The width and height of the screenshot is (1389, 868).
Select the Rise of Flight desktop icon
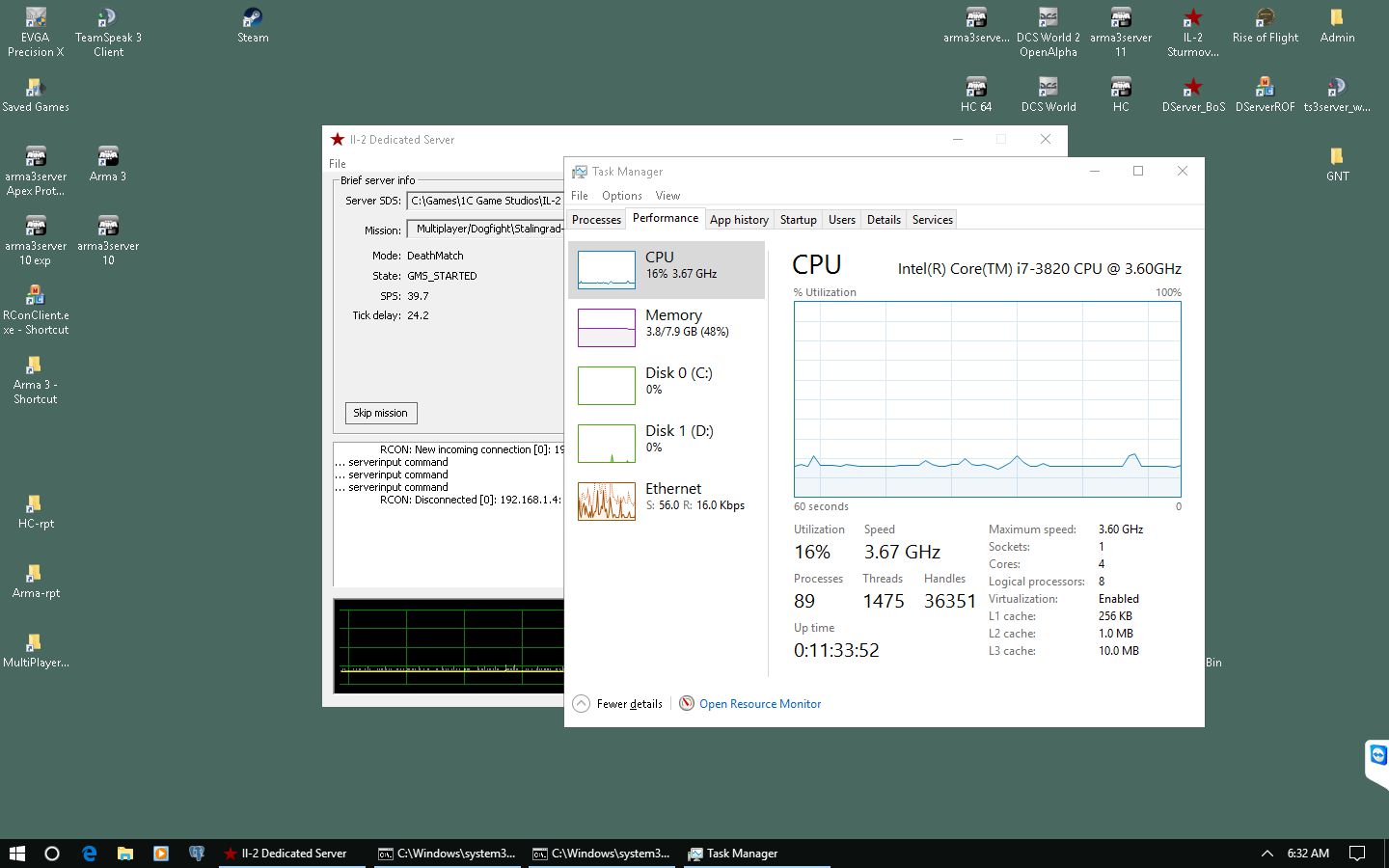tap(1266, 25)
